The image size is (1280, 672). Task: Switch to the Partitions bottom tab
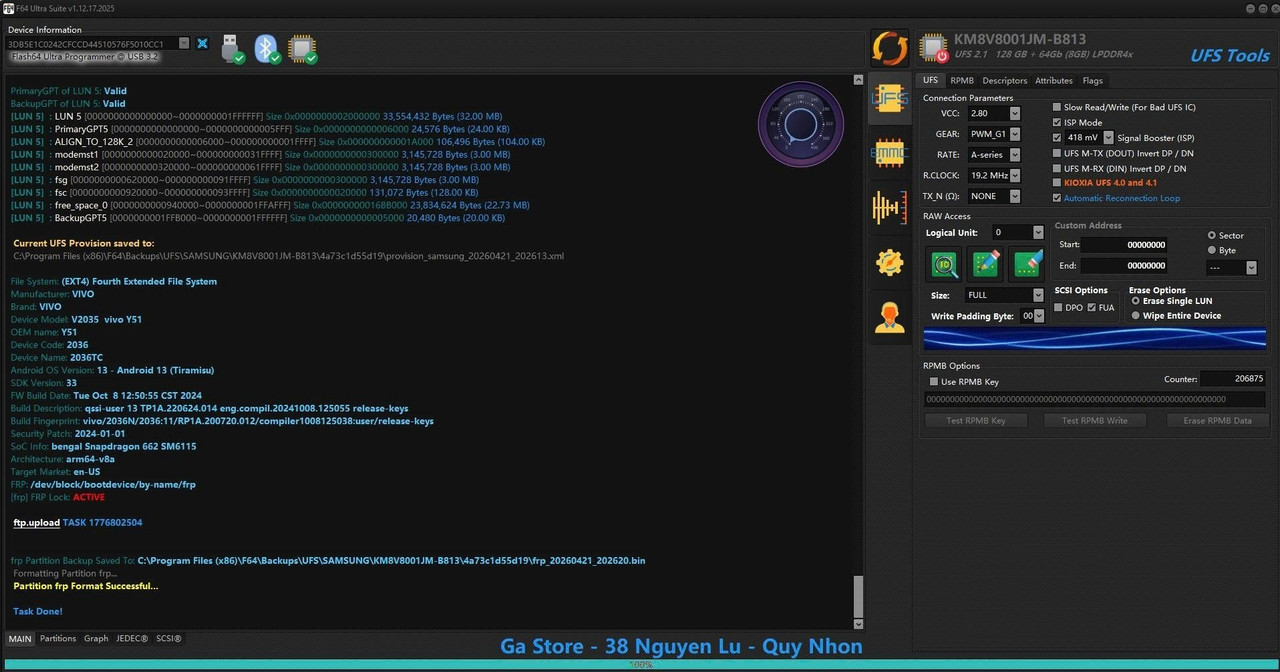tap(58, 638)
